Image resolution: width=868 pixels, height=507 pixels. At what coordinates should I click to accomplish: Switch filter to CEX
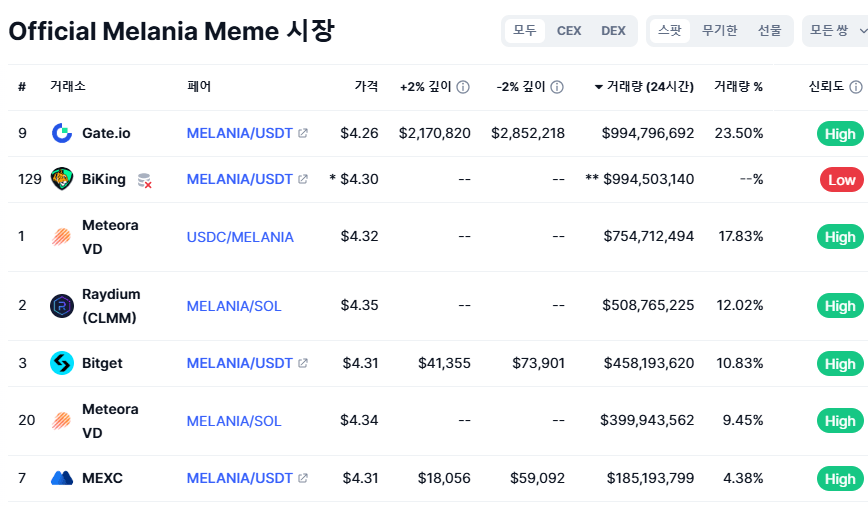[569, 30]
